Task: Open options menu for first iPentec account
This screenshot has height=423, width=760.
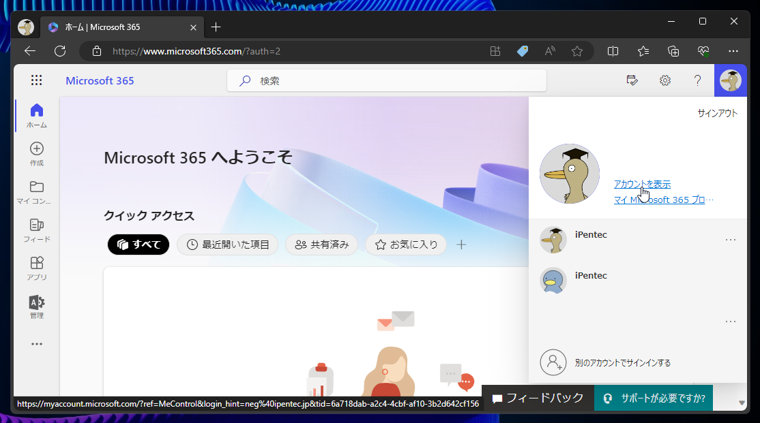Action: coord(730,240)
